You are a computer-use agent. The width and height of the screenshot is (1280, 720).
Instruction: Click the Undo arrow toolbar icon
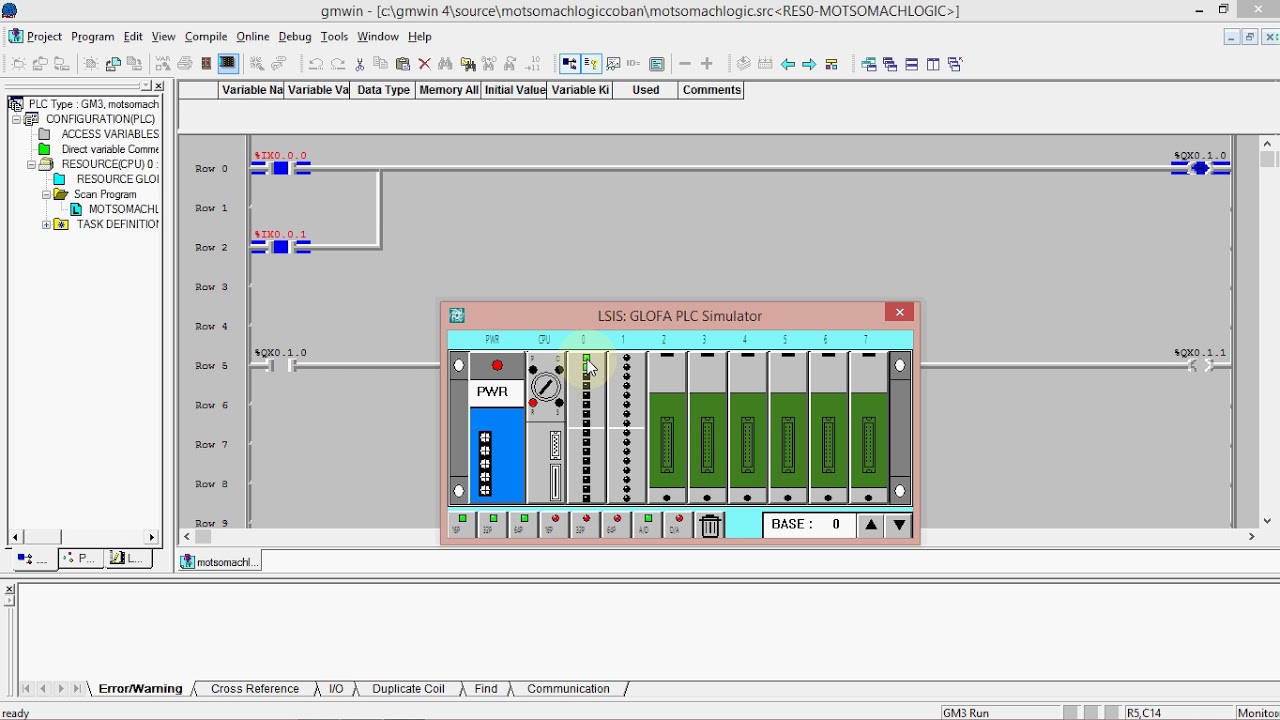click(316, 64)
